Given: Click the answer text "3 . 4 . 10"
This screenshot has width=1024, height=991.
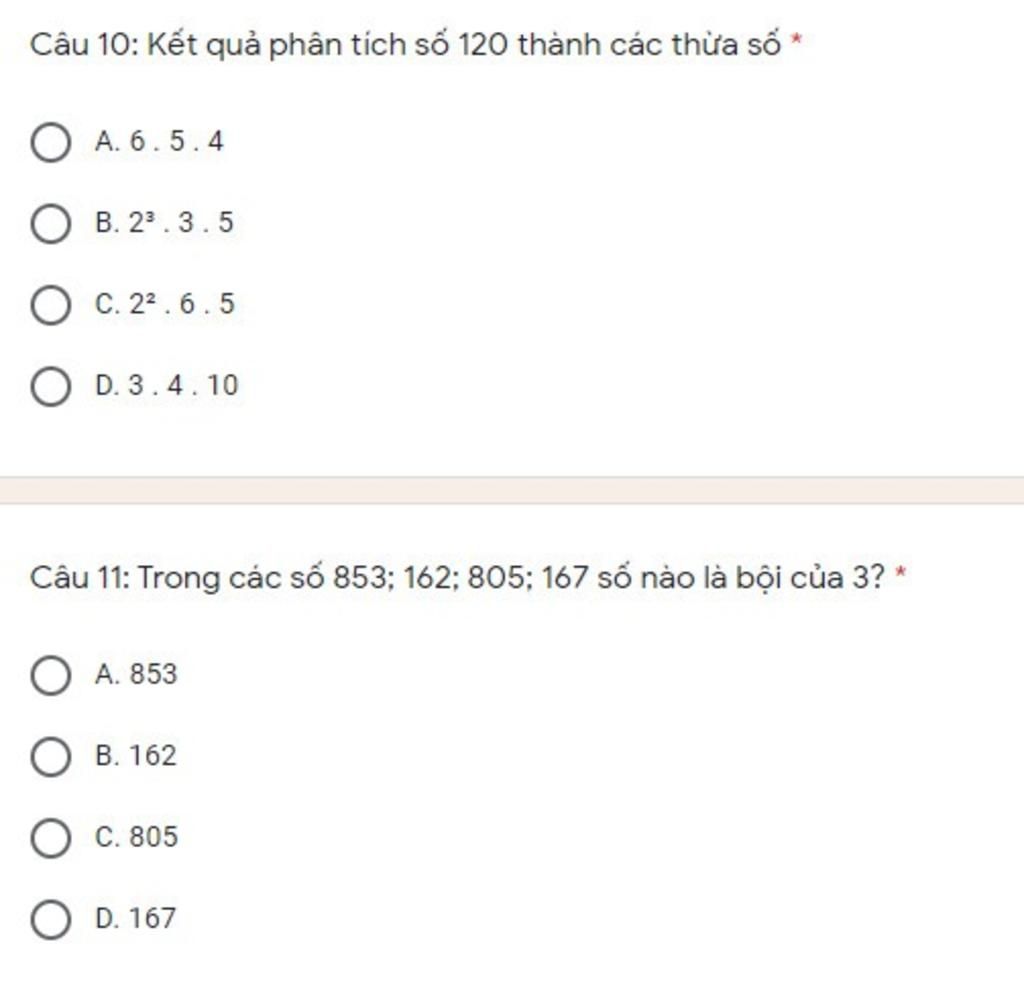Looking at the screenshot, I should pyautogui.click(x=184, y=385).
